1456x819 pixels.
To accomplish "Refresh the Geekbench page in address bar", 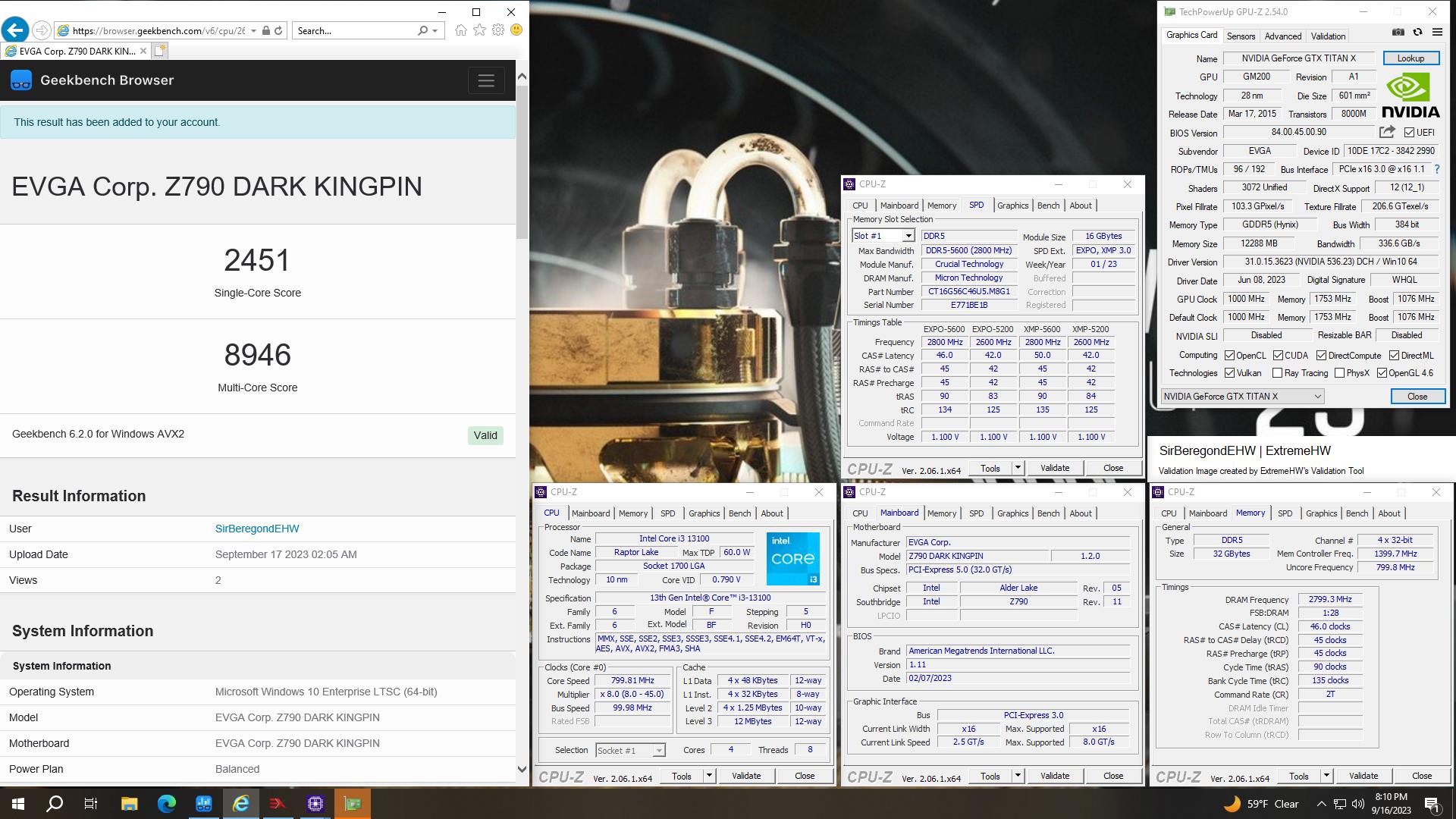I will pos(278,31).
